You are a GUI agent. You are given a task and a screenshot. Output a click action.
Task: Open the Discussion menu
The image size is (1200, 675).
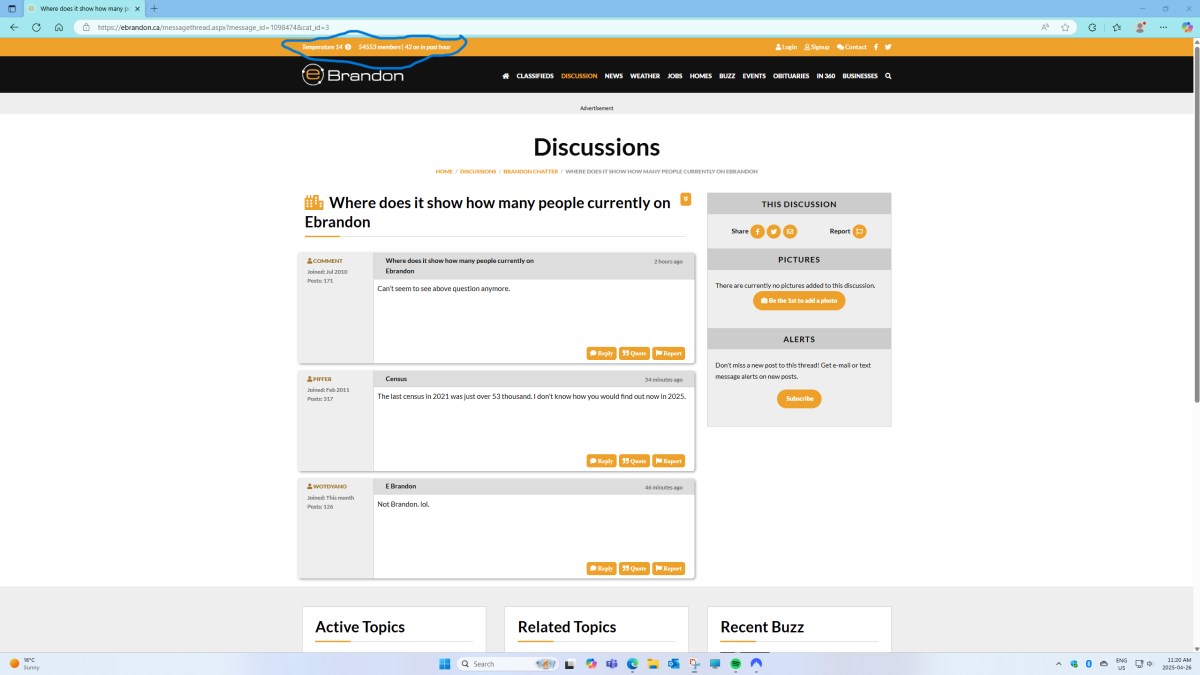click(x=579, y=76)
